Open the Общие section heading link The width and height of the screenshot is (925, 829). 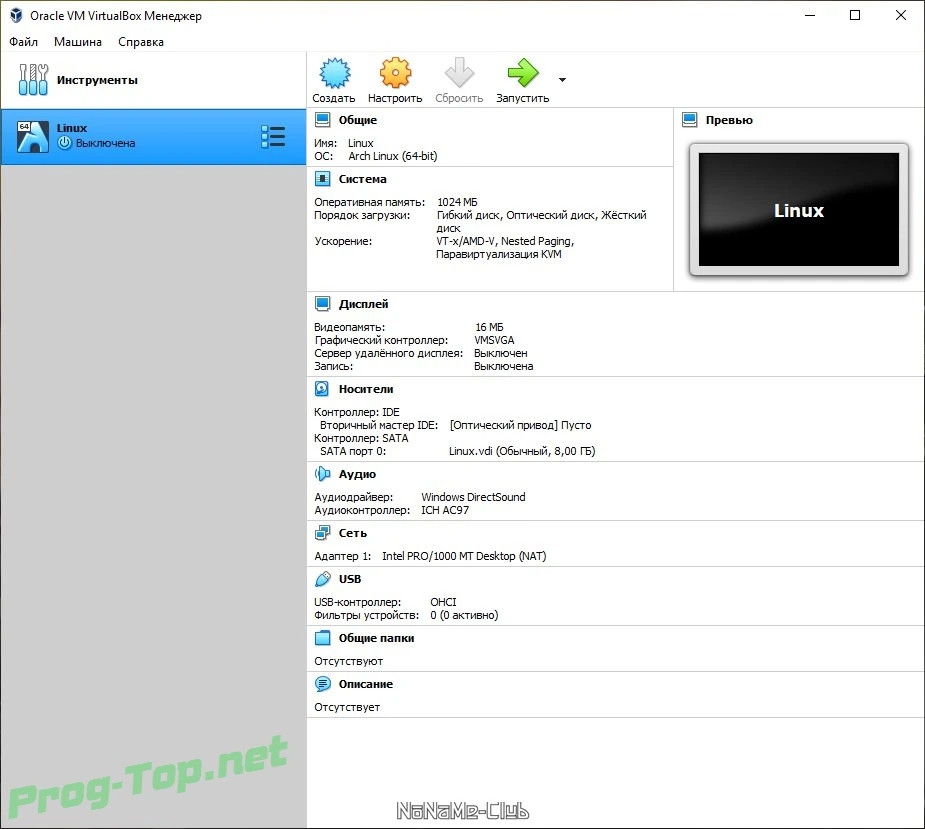(x=357, y=120)
